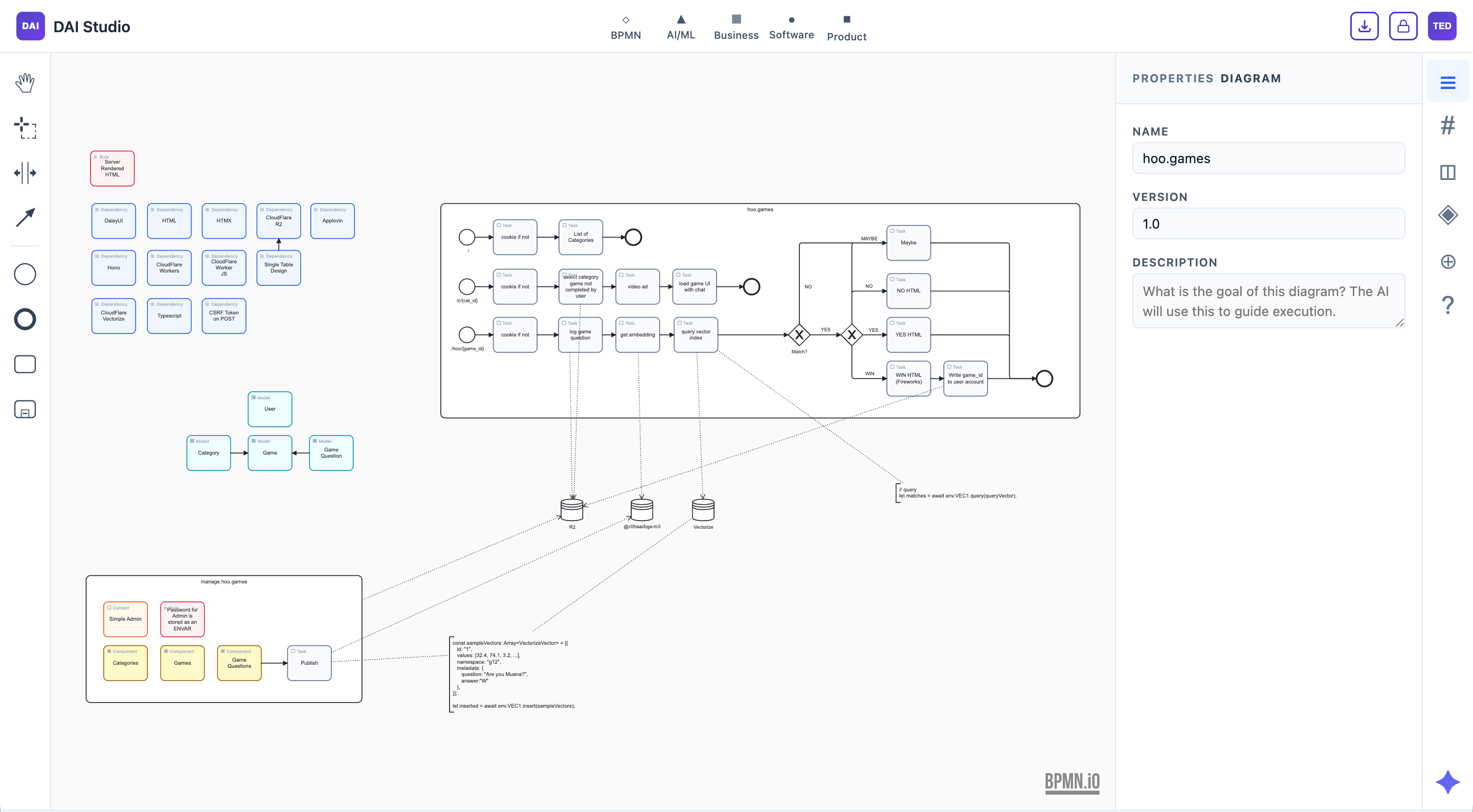Switch to the AI/ML tab
Viewport: 1473px width, 812px height.
coord(680,28)
